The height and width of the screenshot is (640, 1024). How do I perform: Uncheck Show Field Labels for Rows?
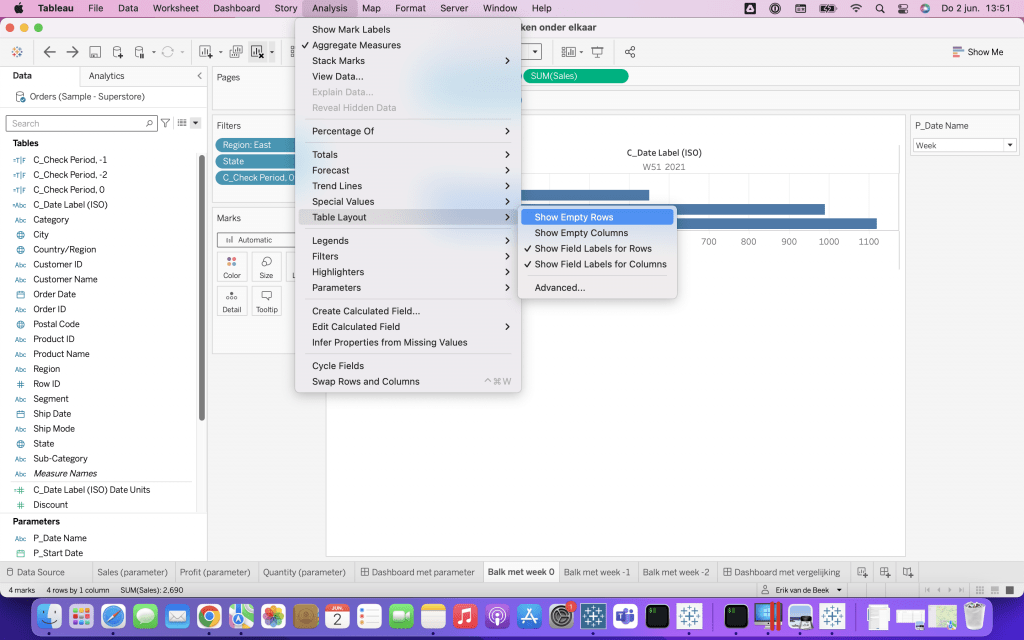click(x=593, y=249)
